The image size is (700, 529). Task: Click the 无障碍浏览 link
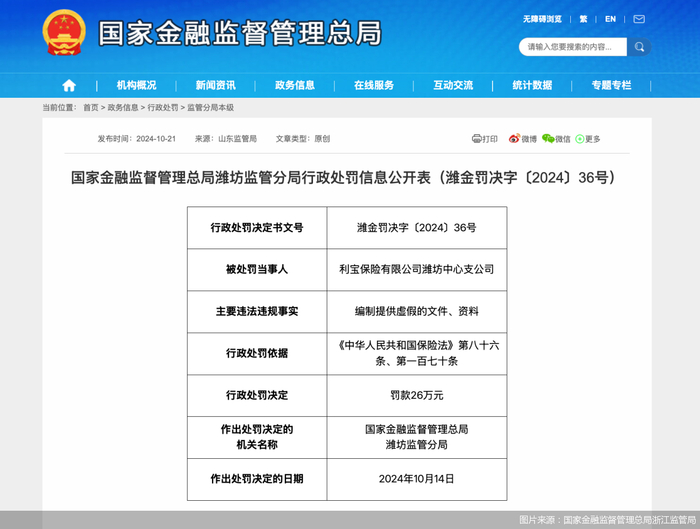pyautogui.click(x=542, y=19)
